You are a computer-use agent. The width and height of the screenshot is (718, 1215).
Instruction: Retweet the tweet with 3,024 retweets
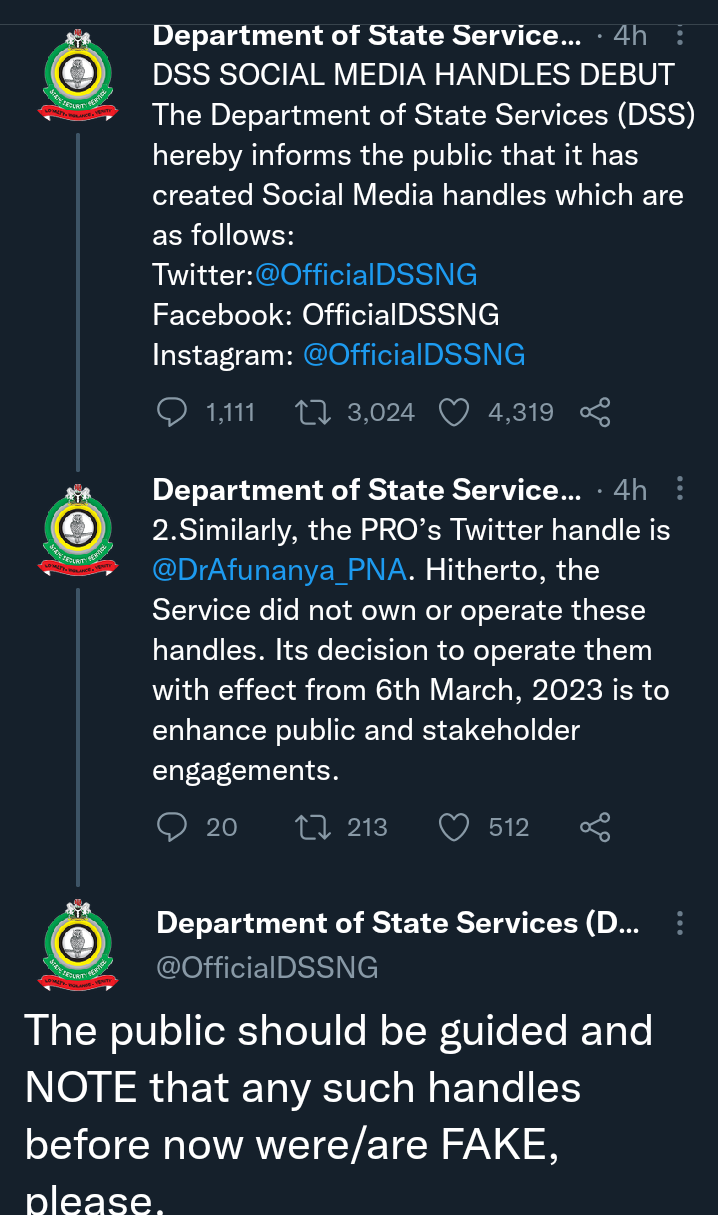coord(315,412)
